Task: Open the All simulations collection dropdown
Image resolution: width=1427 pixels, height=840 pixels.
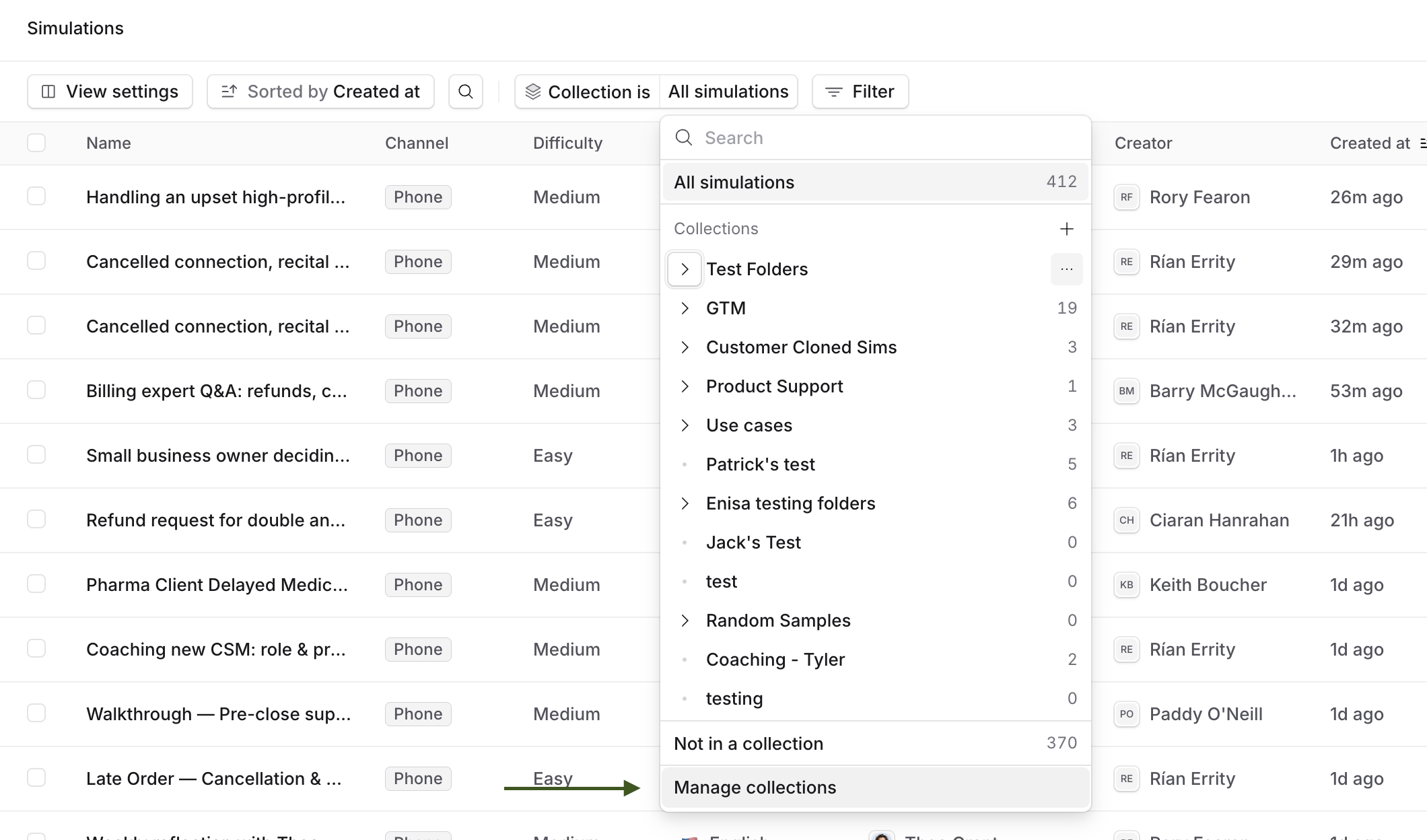Action: click(x=728, y=92)
